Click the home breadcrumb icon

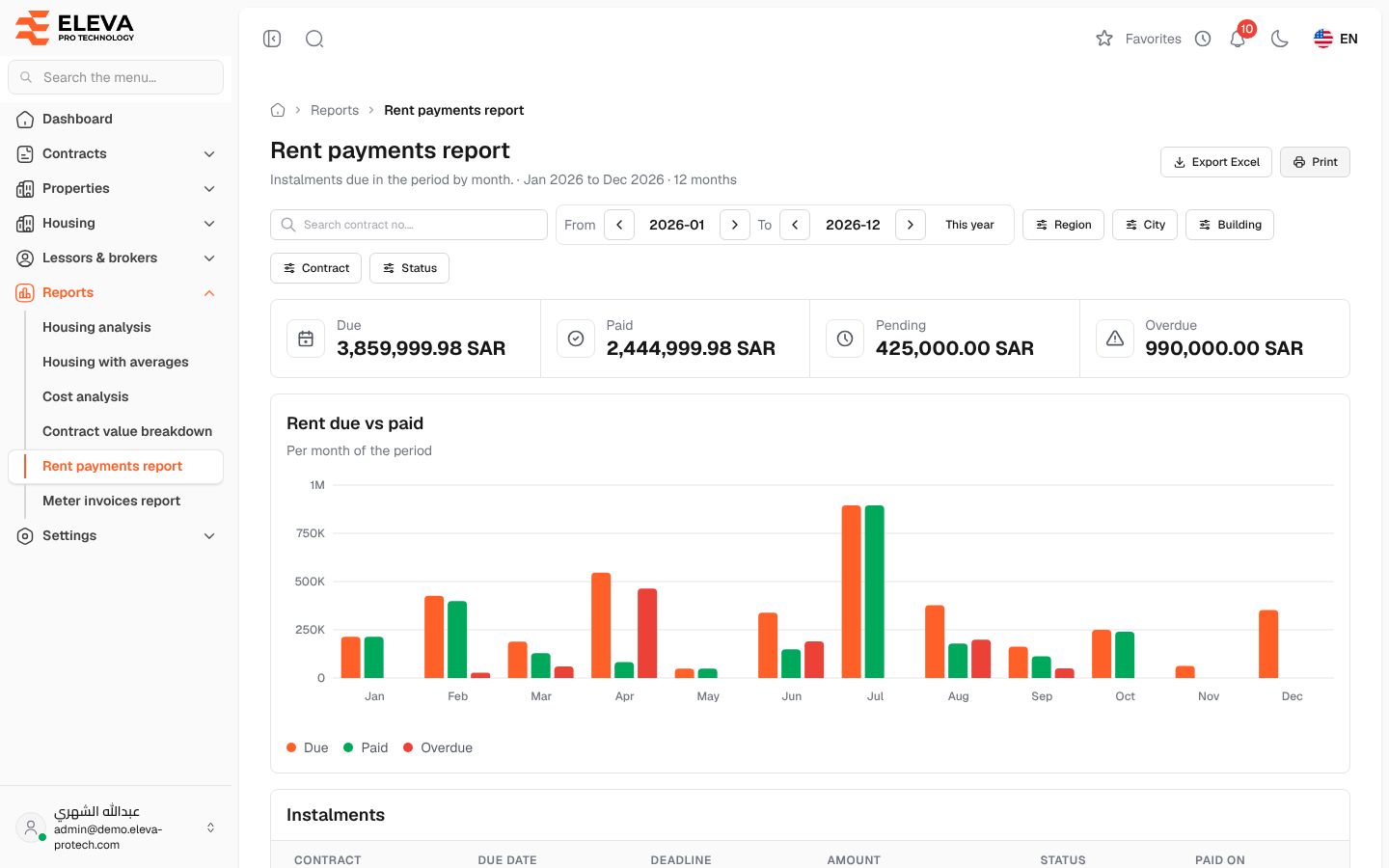click(278, 110)
